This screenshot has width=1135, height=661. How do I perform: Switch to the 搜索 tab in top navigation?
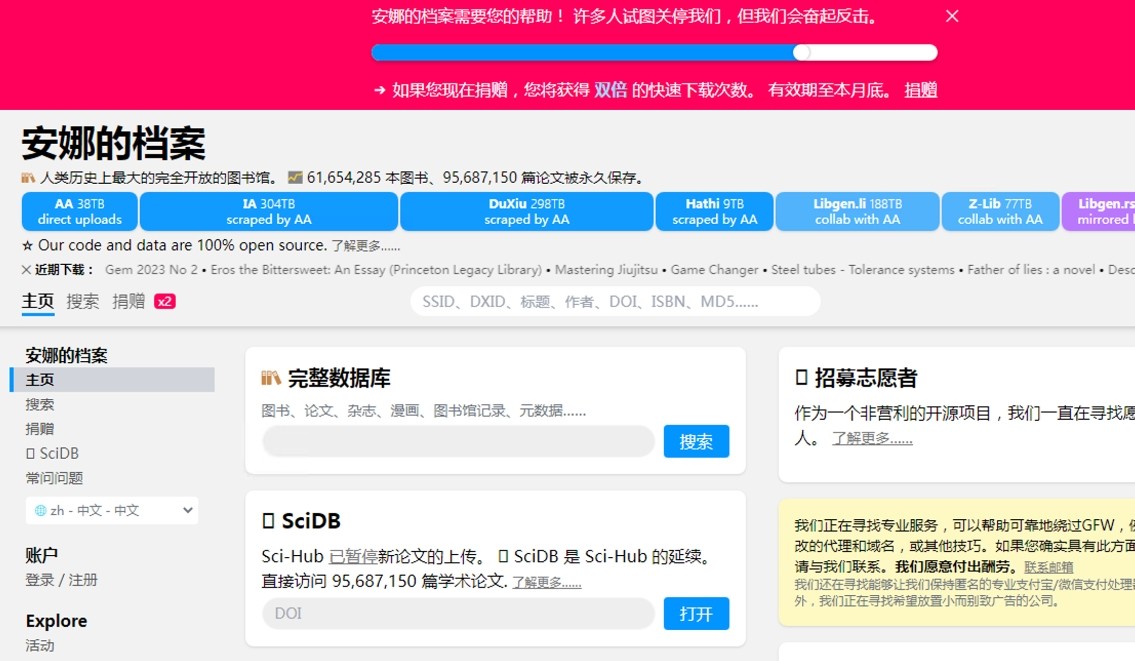(x=83, y=300)
